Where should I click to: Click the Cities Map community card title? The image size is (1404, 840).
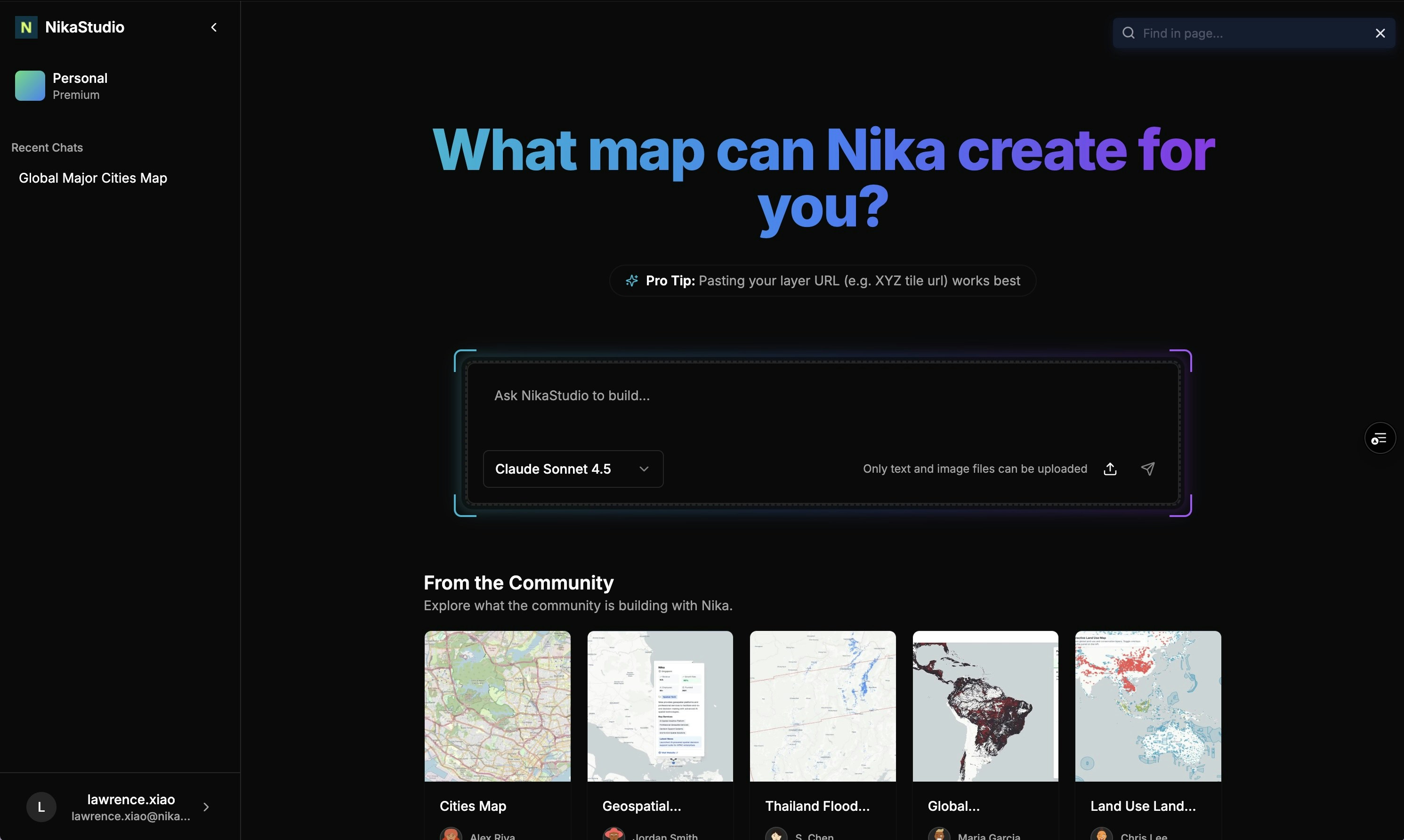[473, 806]
